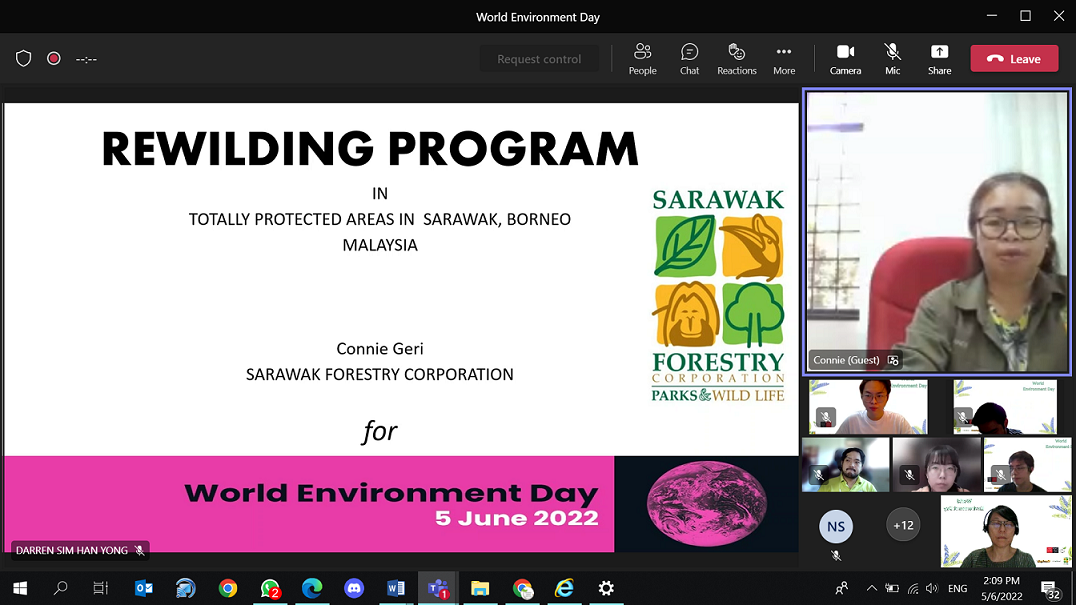Image resolution: width=1076 pixels, height=605 pixels.
Task: Open the Share content tray
Action: coord(939,59)
